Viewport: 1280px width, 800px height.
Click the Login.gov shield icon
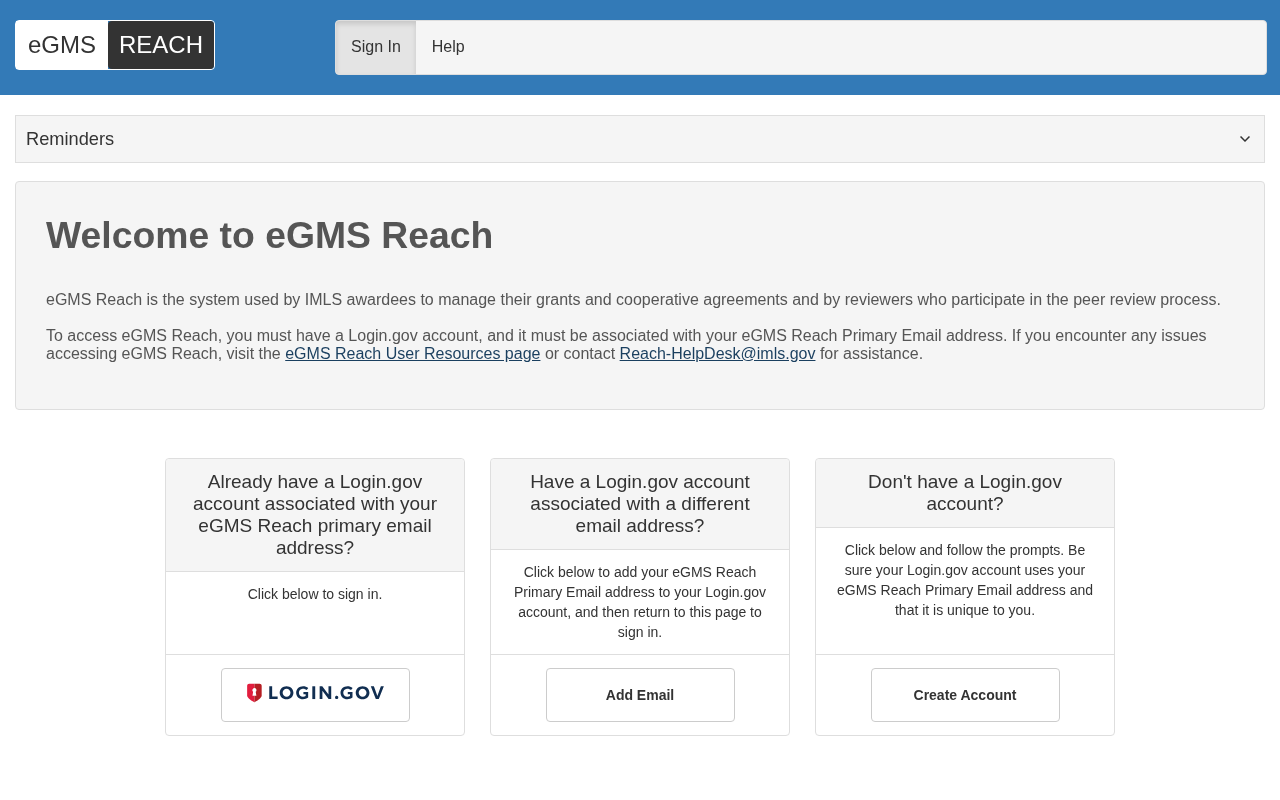coord(254,693)
